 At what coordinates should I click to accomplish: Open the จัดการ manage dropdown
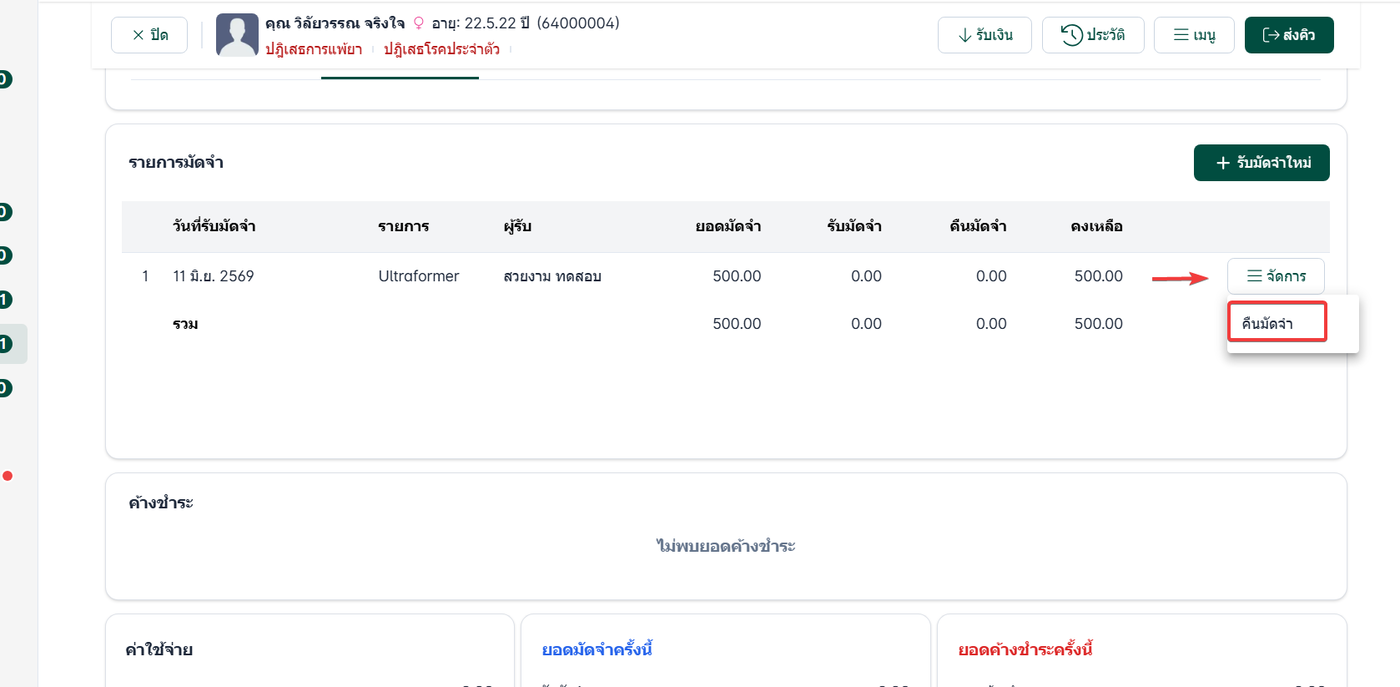pos(1276,276)
